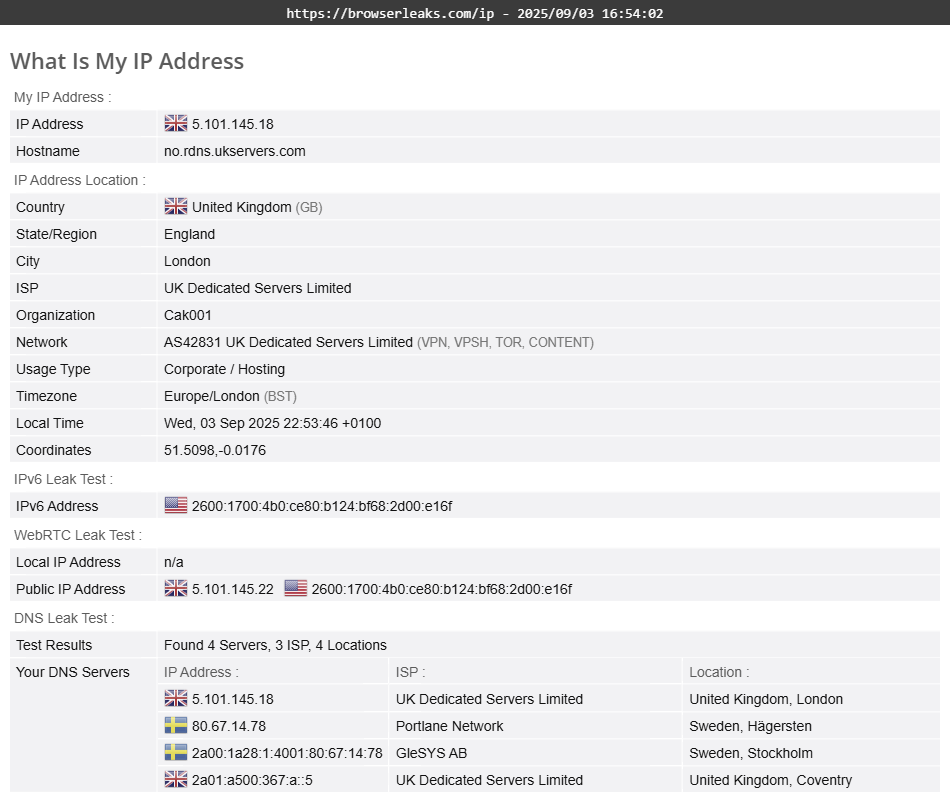Select the Corporate / Hosting usage type
950x799 pixels.
(x=224, y=370)
